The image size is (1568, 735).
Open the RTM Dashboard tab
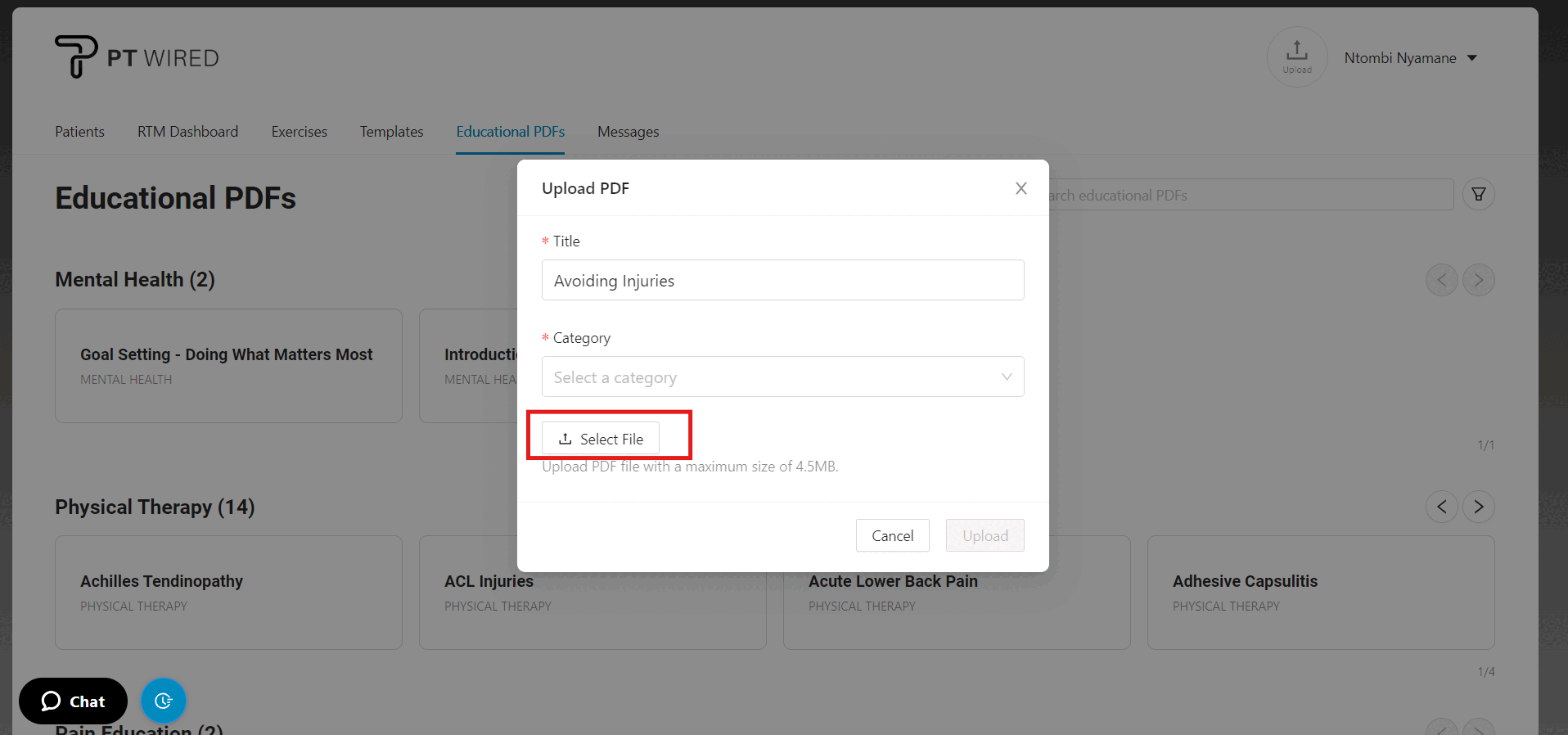point(187,132)
